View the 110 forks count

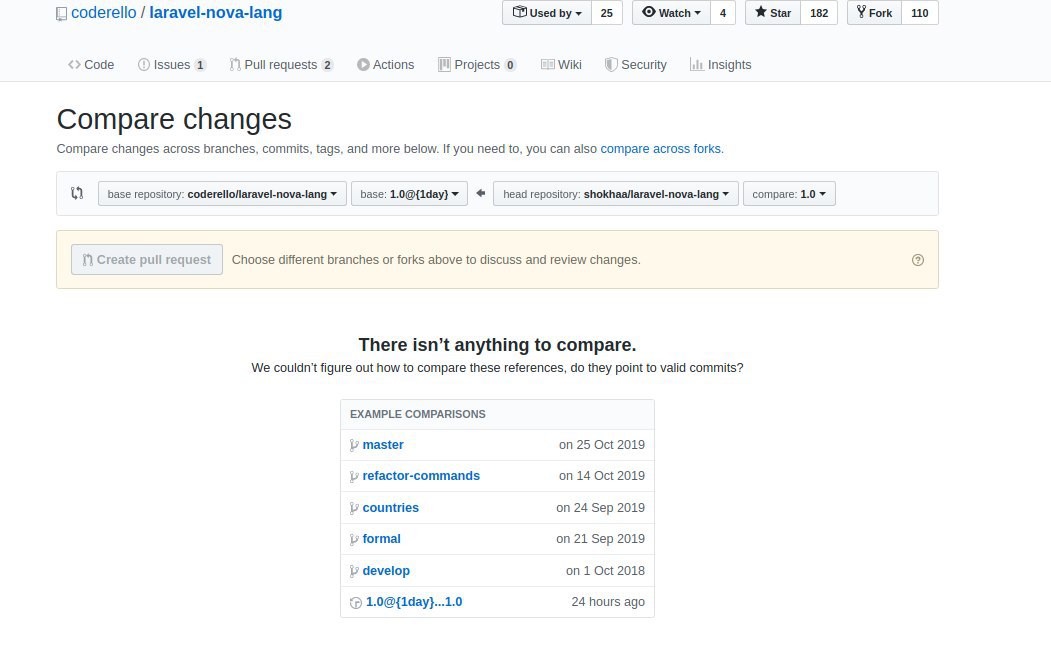[x=920, y=13]
